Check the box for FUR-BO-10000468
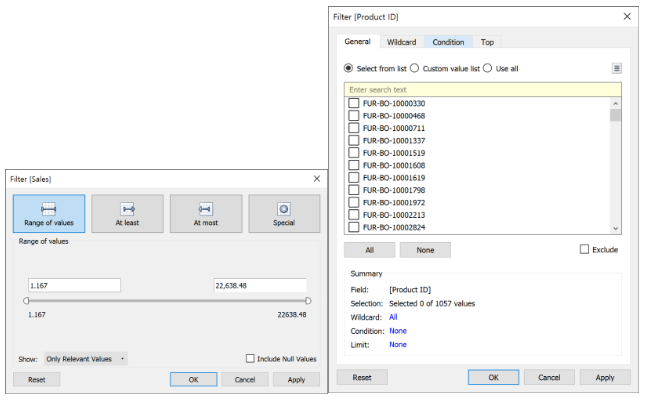 pos(354,115)
